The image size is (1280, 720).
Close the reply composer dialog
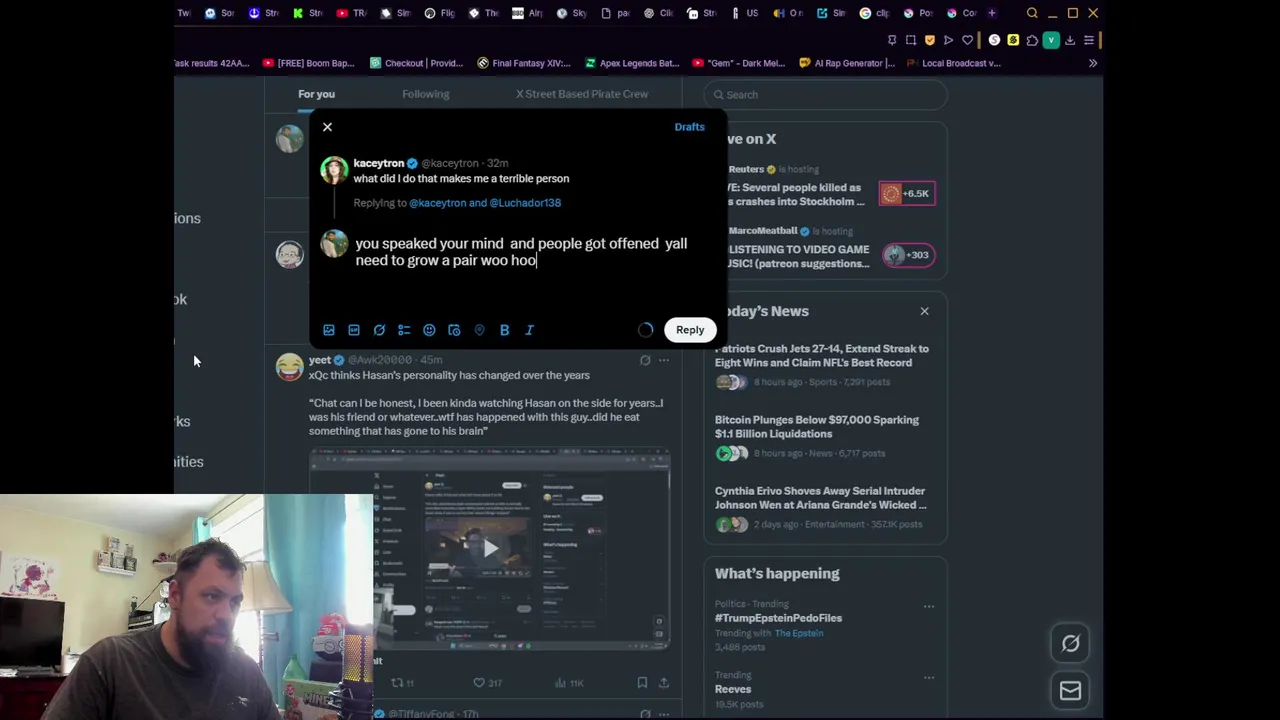point(327,127)
